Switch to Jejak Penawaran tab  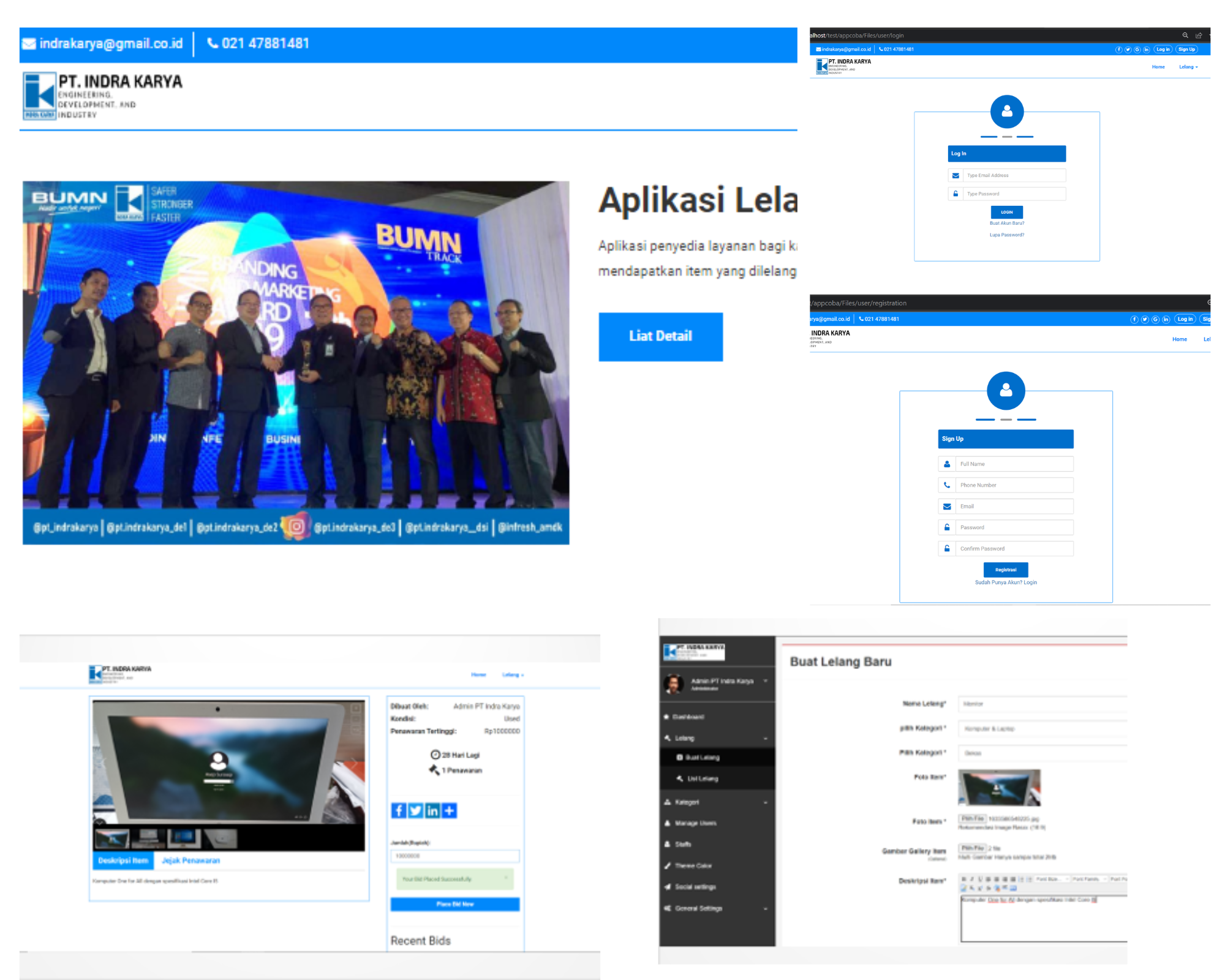pos(190,860)
